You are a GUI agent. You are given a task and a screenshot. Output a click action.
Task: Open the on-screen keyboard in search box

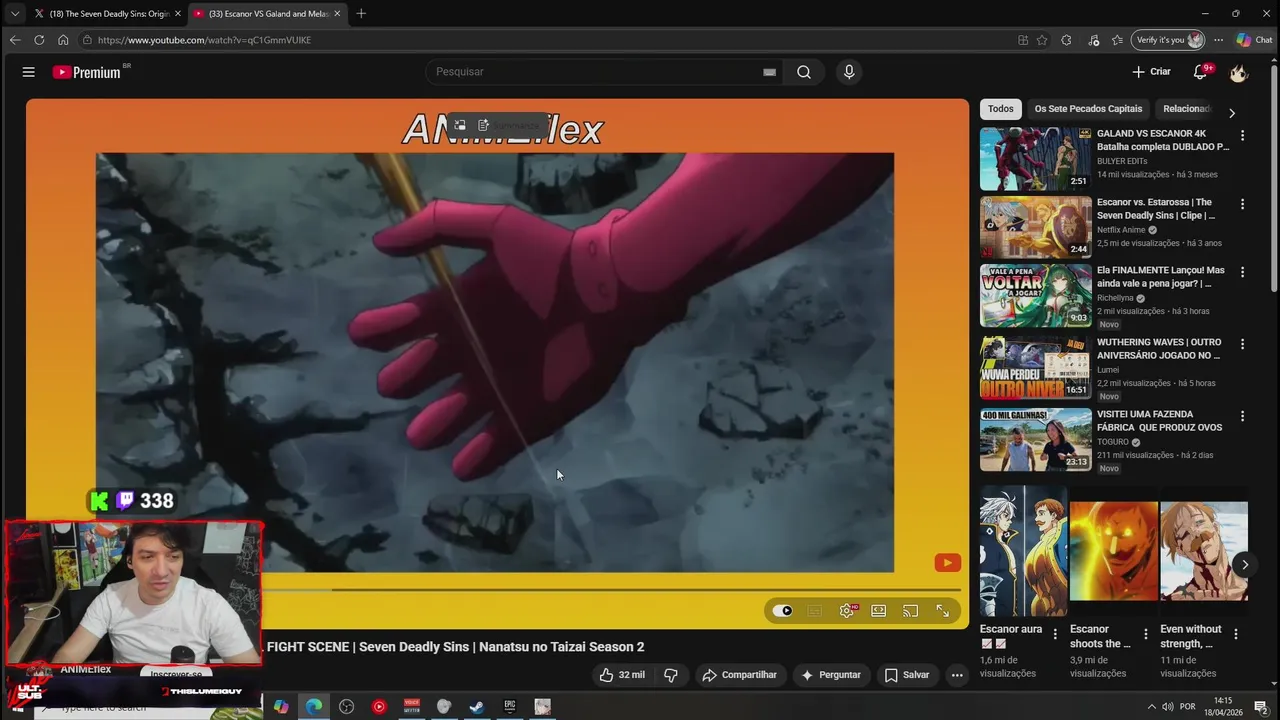769,72
